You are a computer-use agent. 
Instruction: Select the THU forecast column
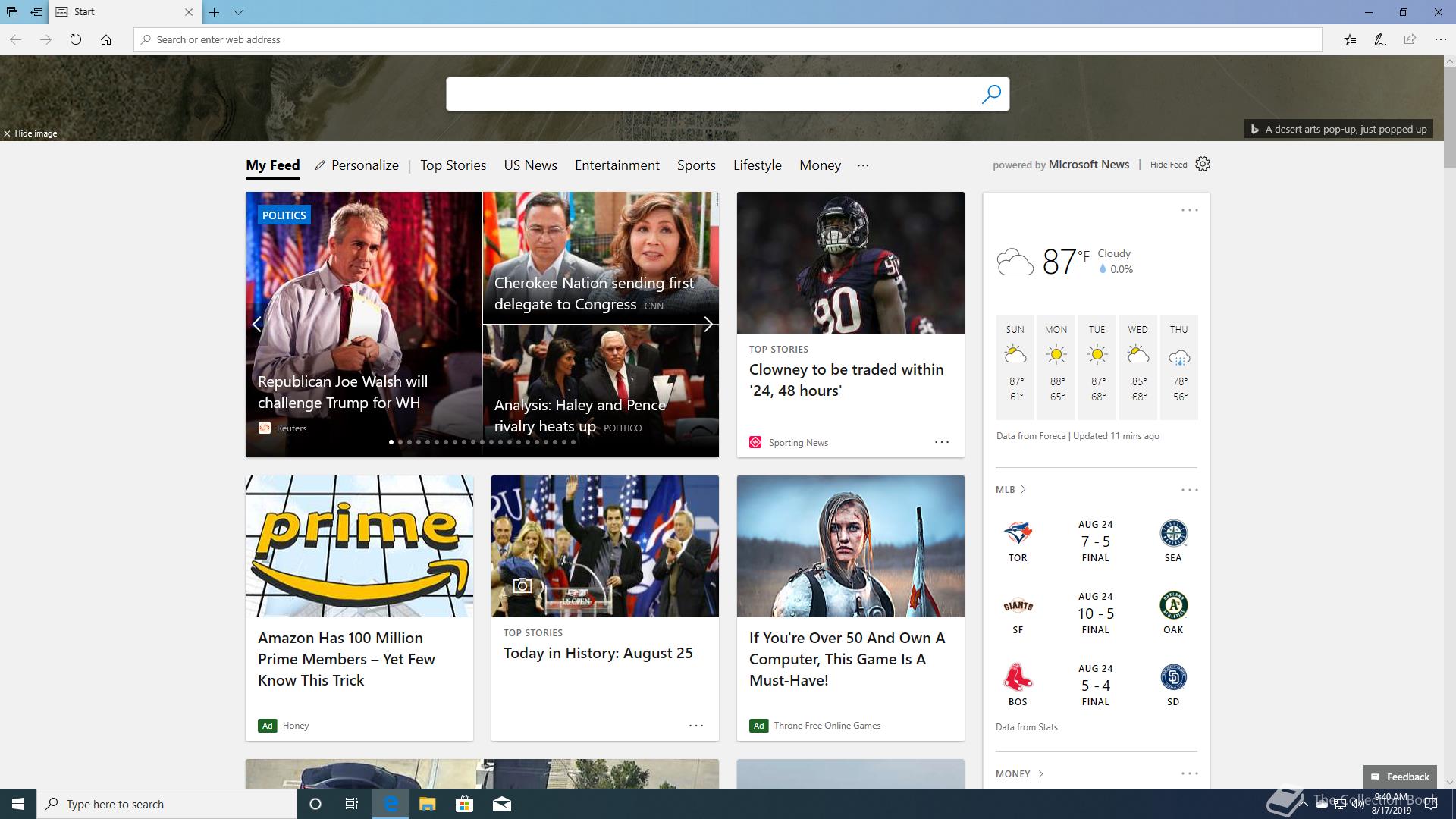[x=1179, y=367]
